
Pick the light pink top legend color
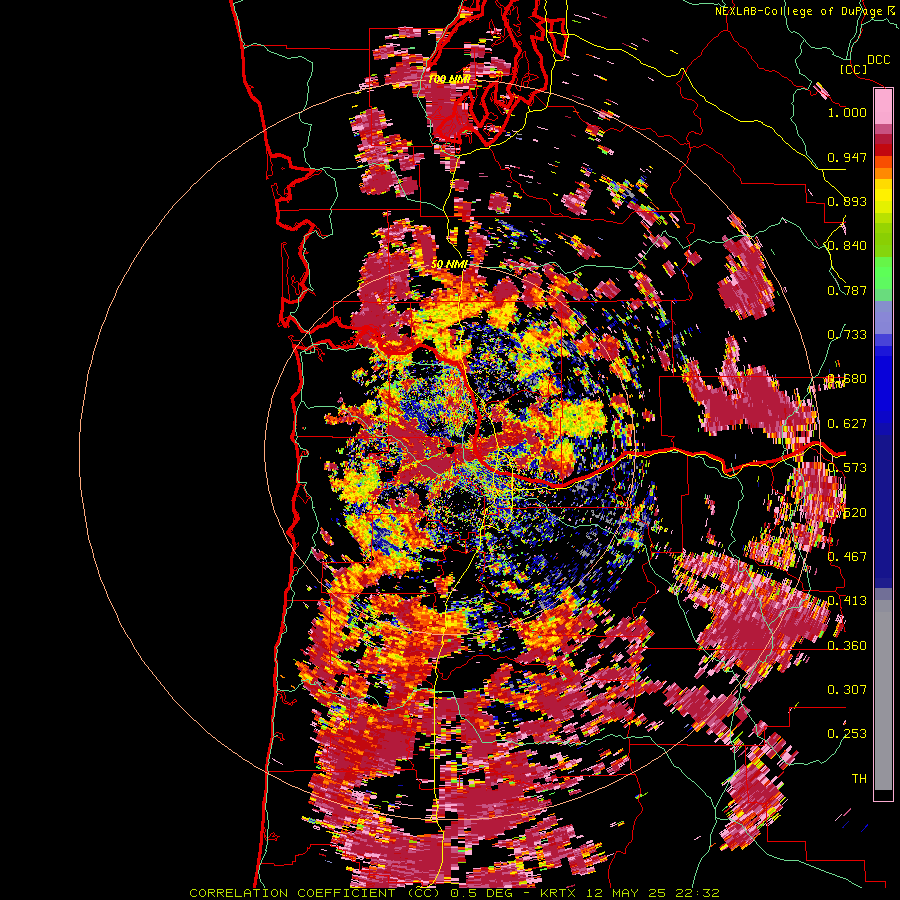(883, 107)
